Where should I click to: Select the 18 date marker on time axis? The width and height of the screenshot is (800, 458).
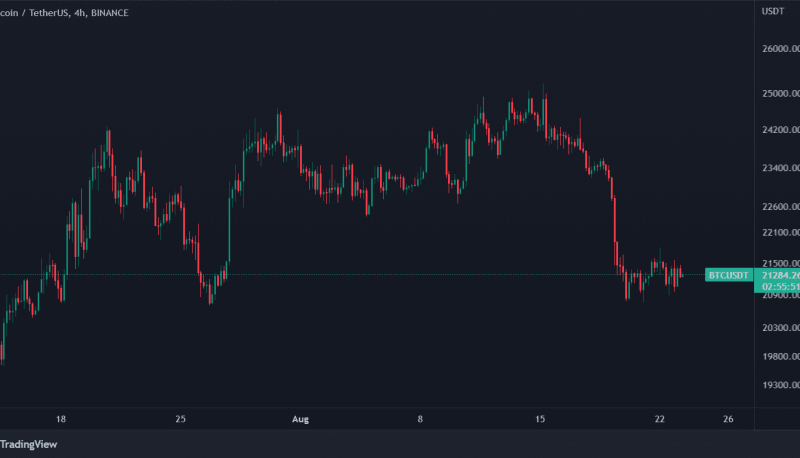61,419
